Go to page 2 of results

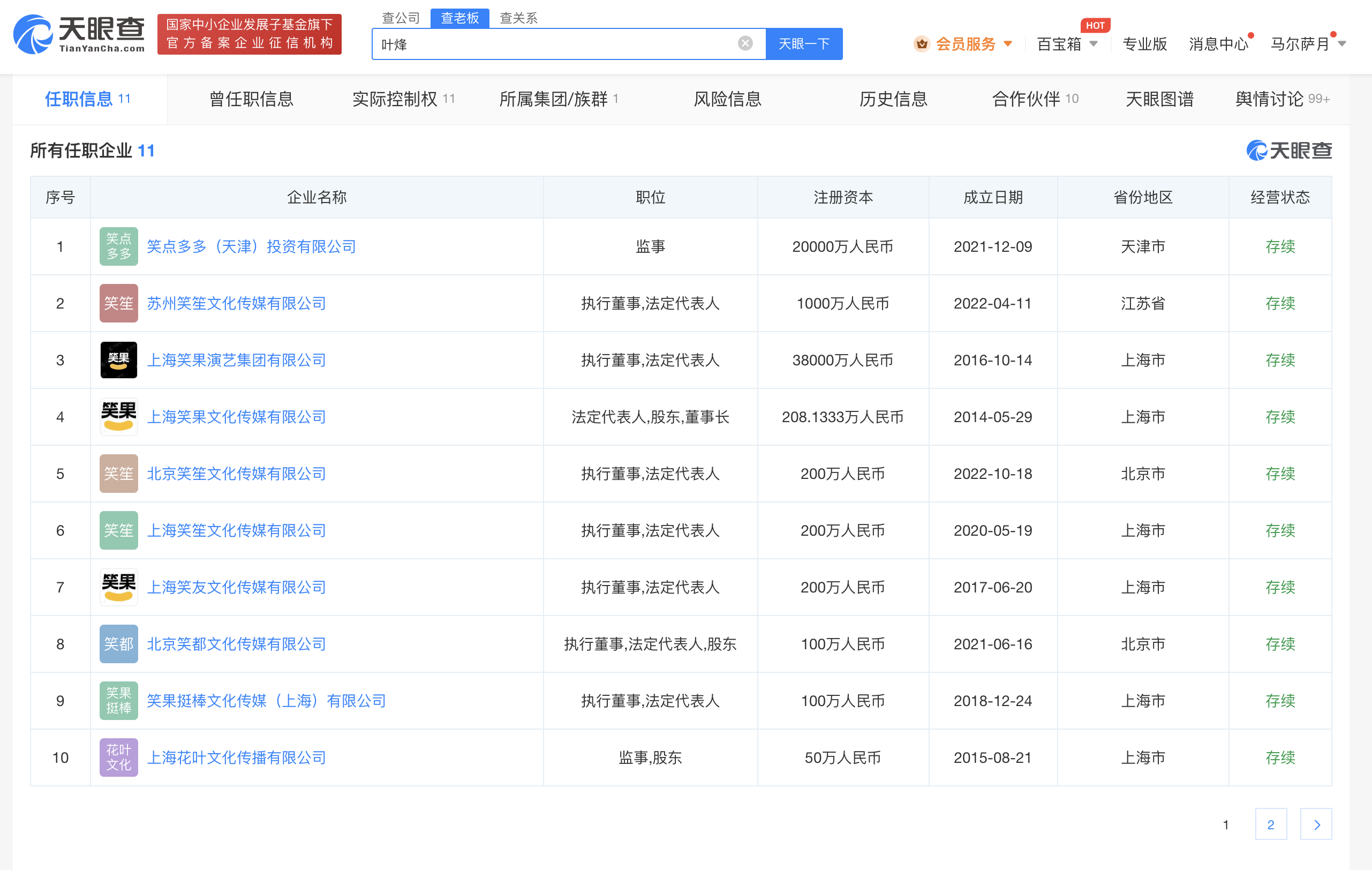1271,824
